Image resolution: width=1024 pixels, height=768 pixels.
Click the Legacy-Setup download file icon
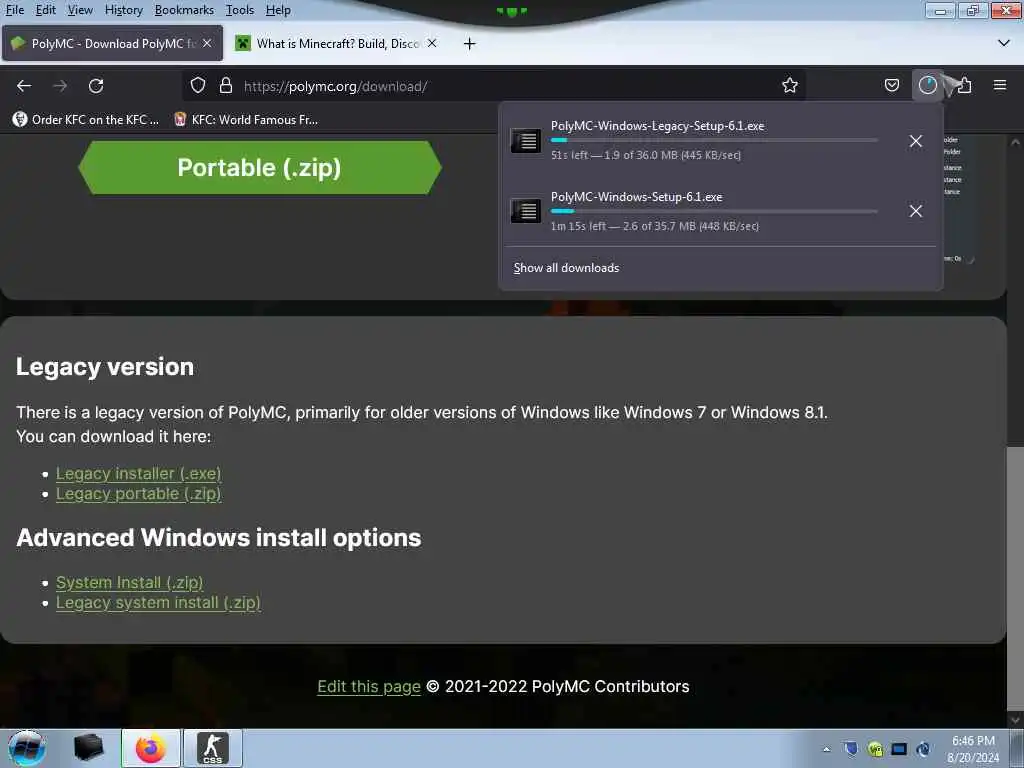(x=526, y=140)
